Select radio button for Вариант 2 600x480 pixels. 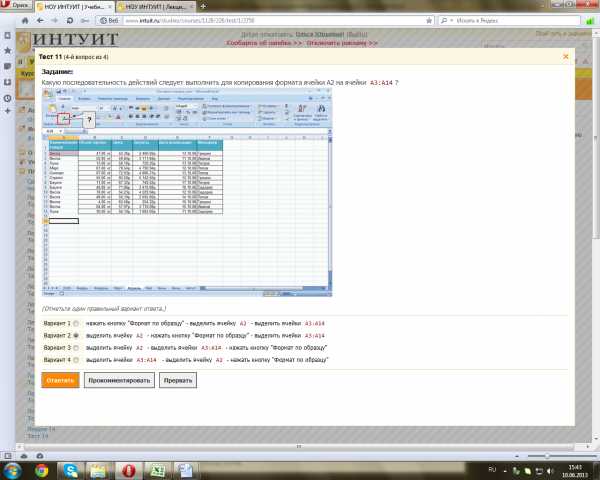[x=76, y=336]
